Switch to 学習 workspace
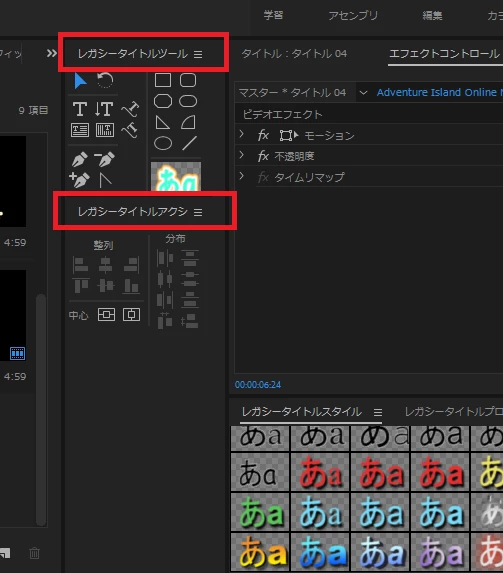 273,15
